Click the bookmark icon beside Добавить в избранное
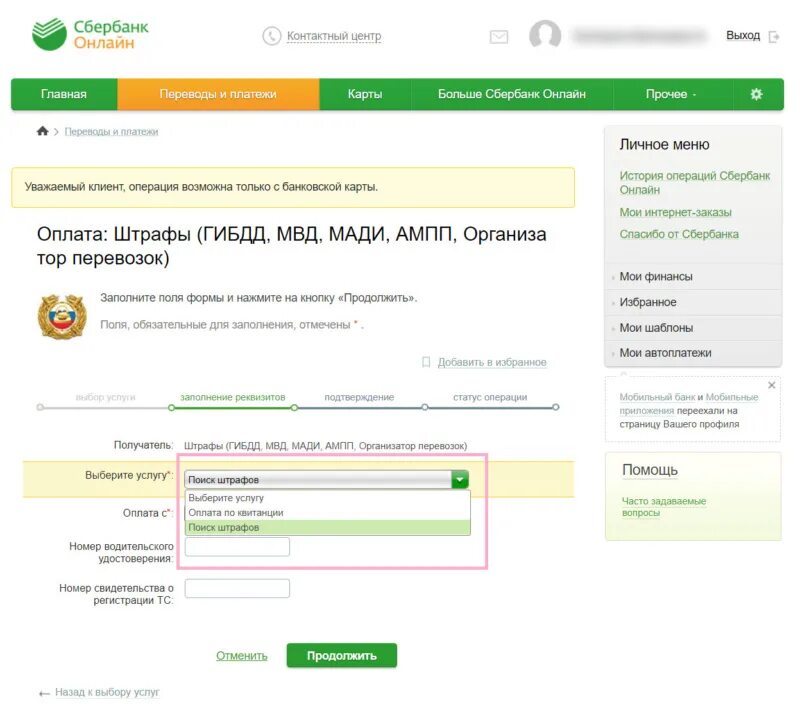Viewport: 800px width, 720px height. pos(426,362)
